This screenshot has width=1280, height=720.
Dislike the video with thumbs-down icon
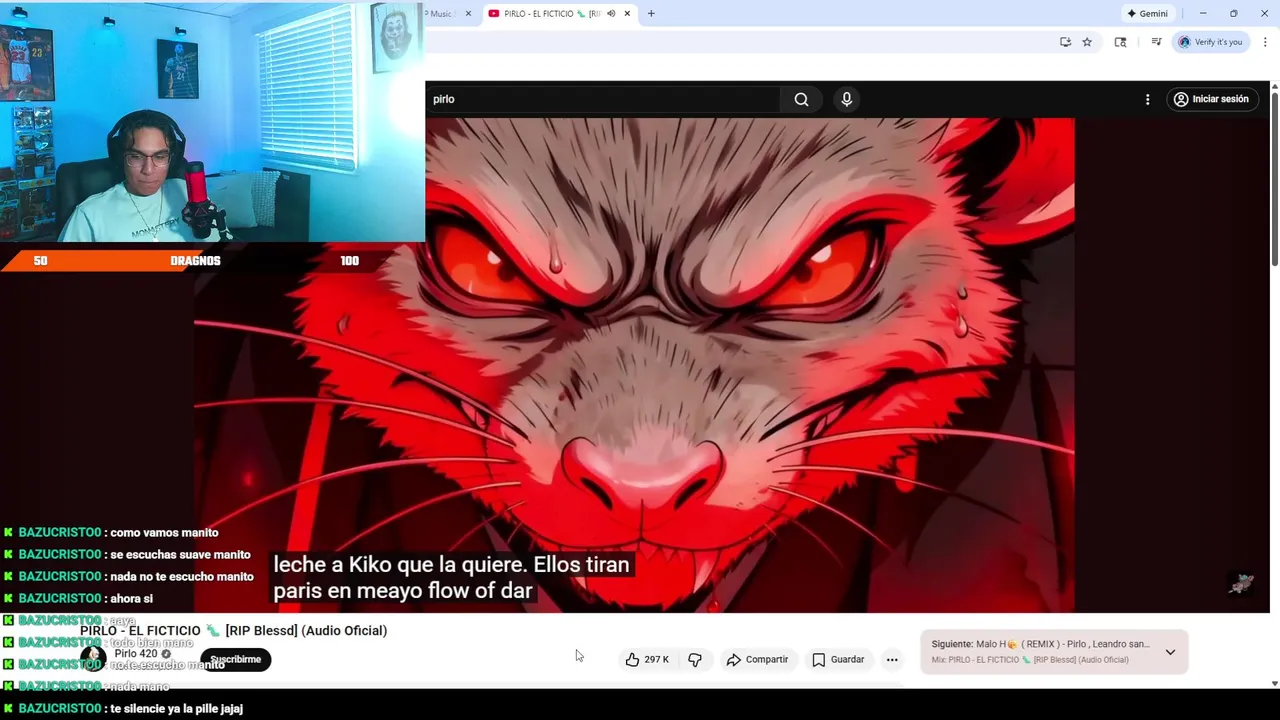point(695,659)
